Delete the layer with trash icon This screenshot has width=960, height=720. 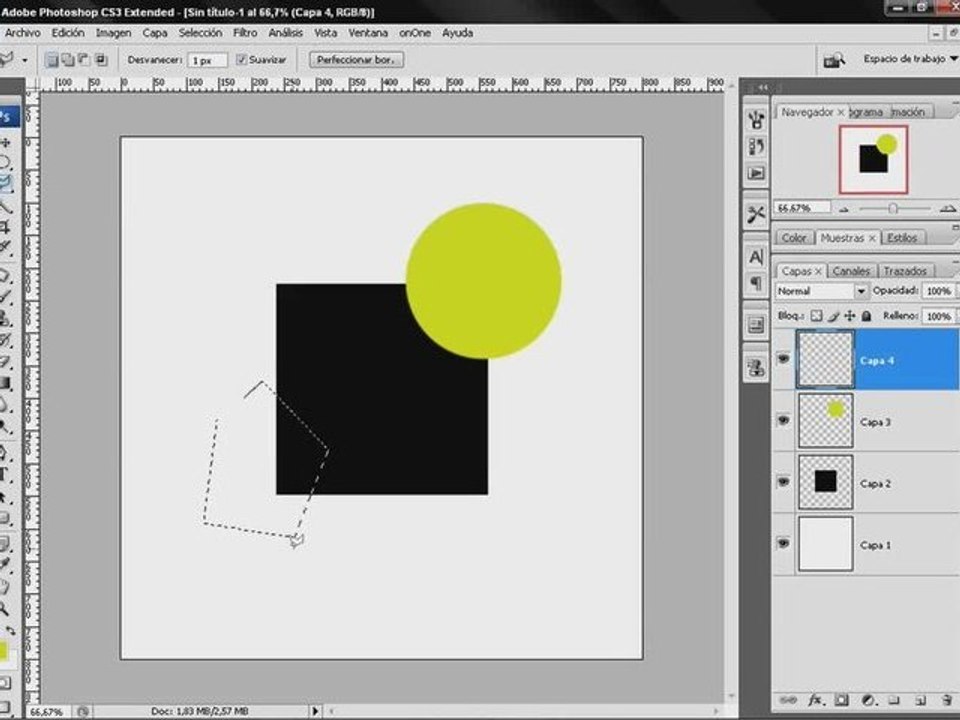pyautogui.click(x=947, y=700)
